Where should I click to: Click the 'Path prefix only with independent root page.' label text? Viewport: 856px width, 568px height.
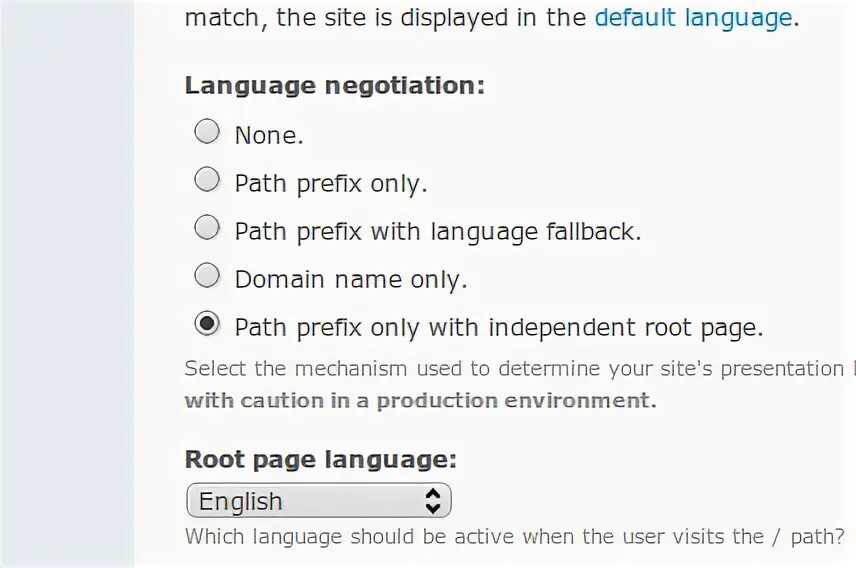click(x=498, y=327)
